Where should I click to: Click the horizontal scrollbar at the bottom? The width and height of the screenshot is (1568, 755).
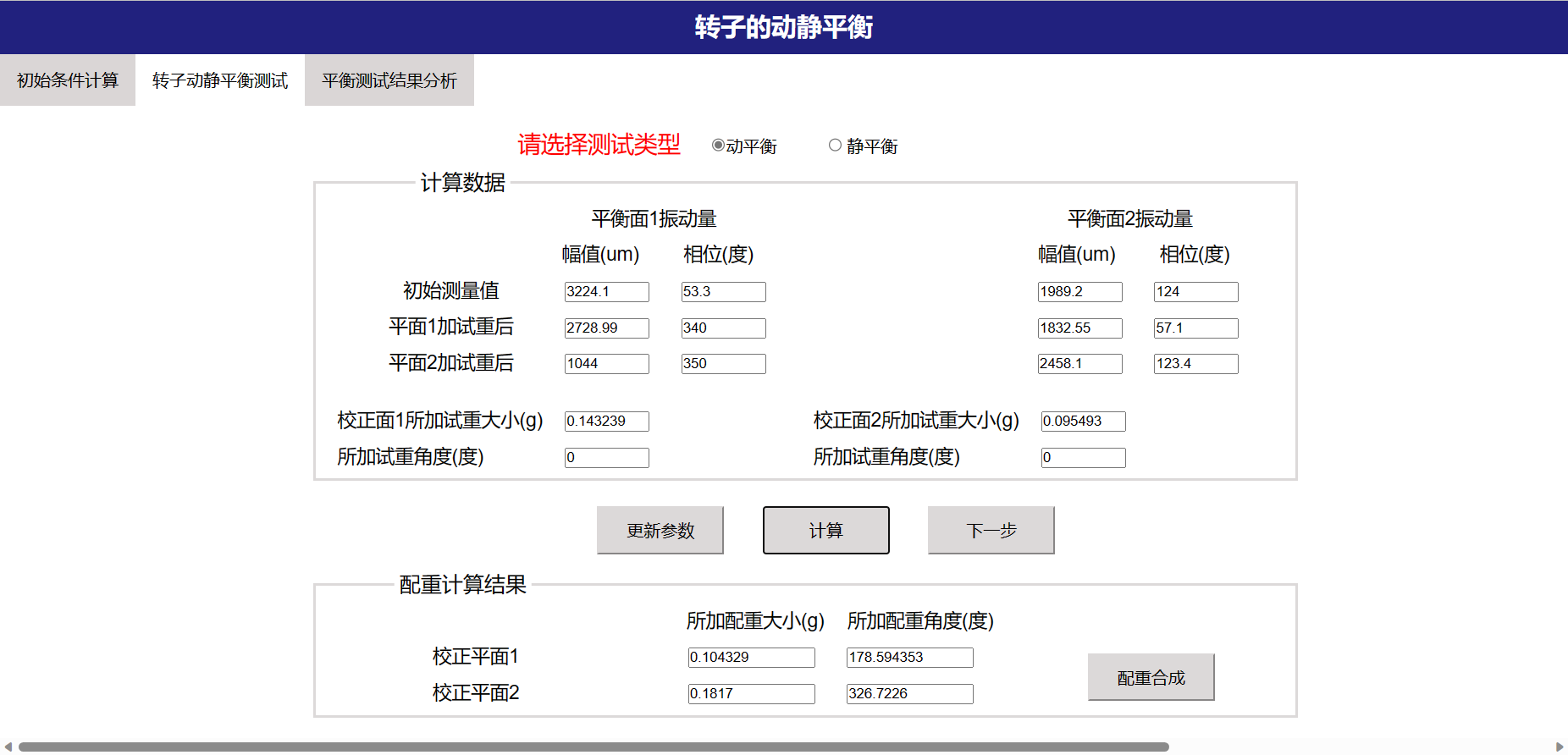(x=593, y=747)
